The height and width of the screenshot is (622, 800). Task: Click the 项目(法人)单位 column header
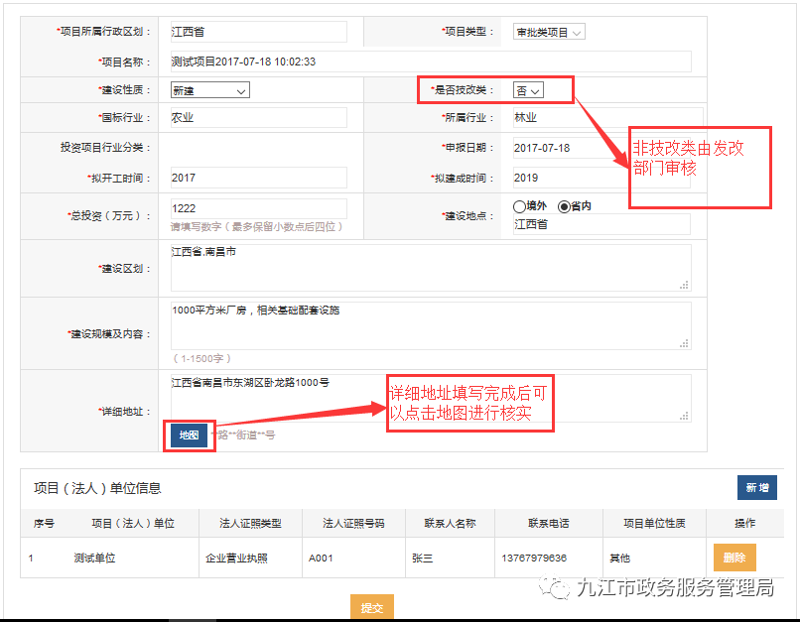(133, 523)
